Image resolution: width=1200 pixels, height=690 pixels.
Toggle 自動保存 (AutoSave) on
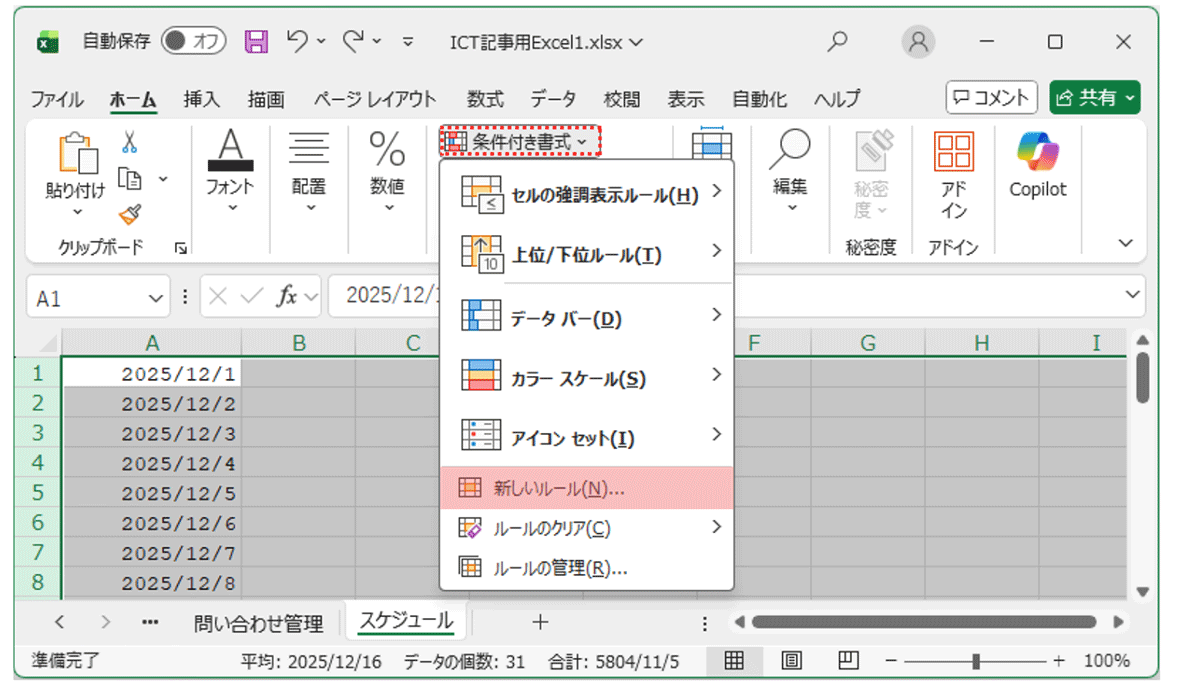point(193,41)
